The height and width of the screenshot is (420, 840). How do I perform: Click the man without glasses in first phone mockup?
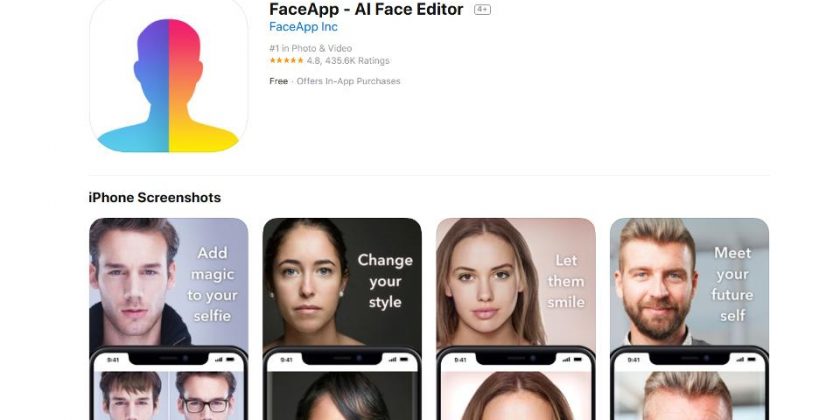coord(131,396)
